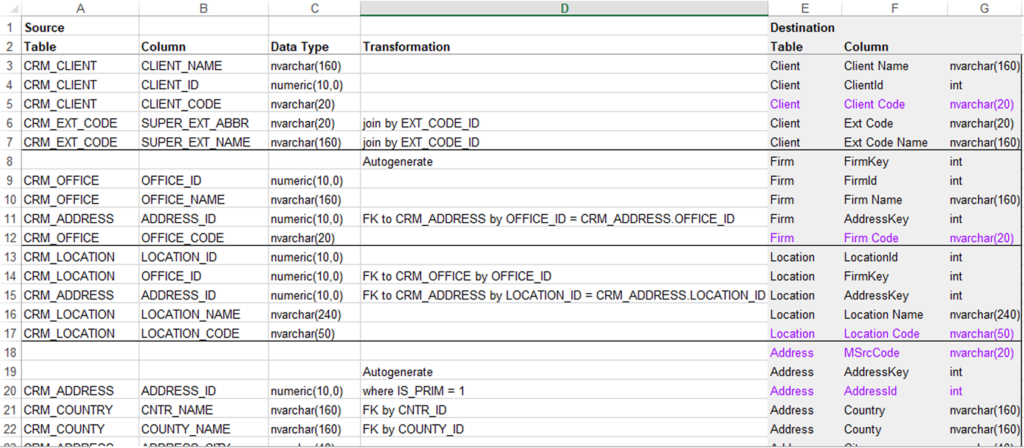Select column E header
Screen dimensions: 1024x448
coord(805,8)
